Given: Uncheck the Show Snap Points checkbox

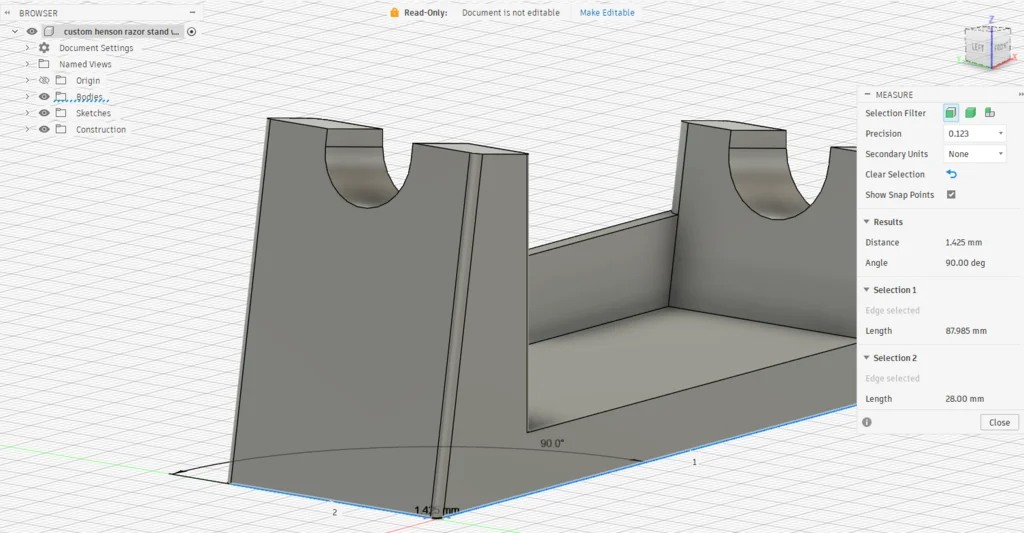Looking at the screenshot, I should pyautogui.click(x=951, y=195).
